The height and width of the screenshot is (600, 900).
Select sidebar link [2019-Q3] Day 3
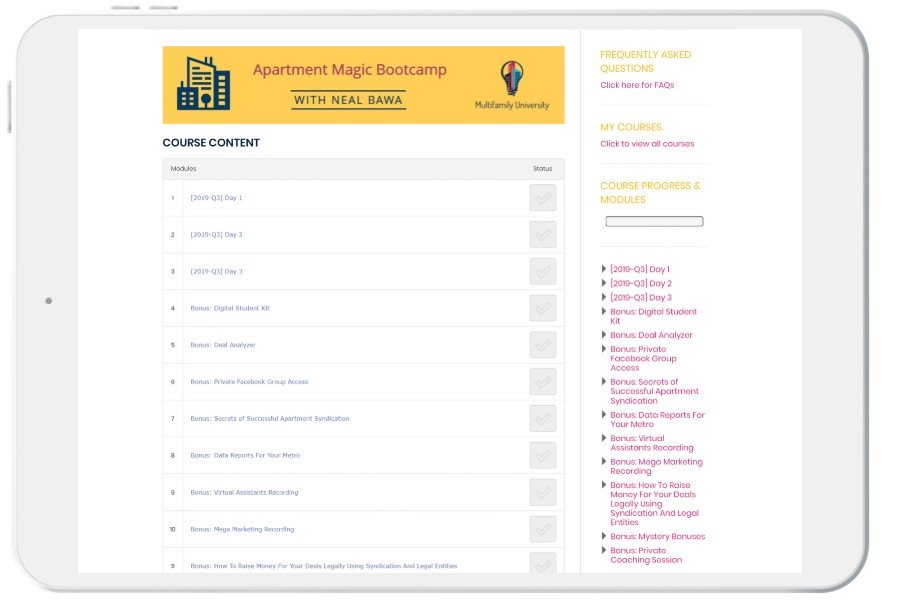coord(641,297)
